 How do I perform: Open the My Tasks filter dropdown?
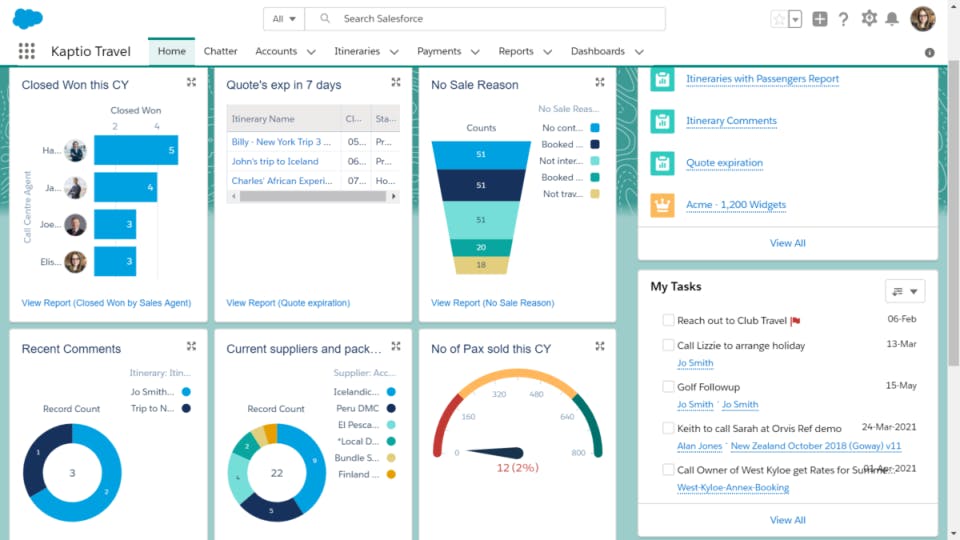[905, 291]
